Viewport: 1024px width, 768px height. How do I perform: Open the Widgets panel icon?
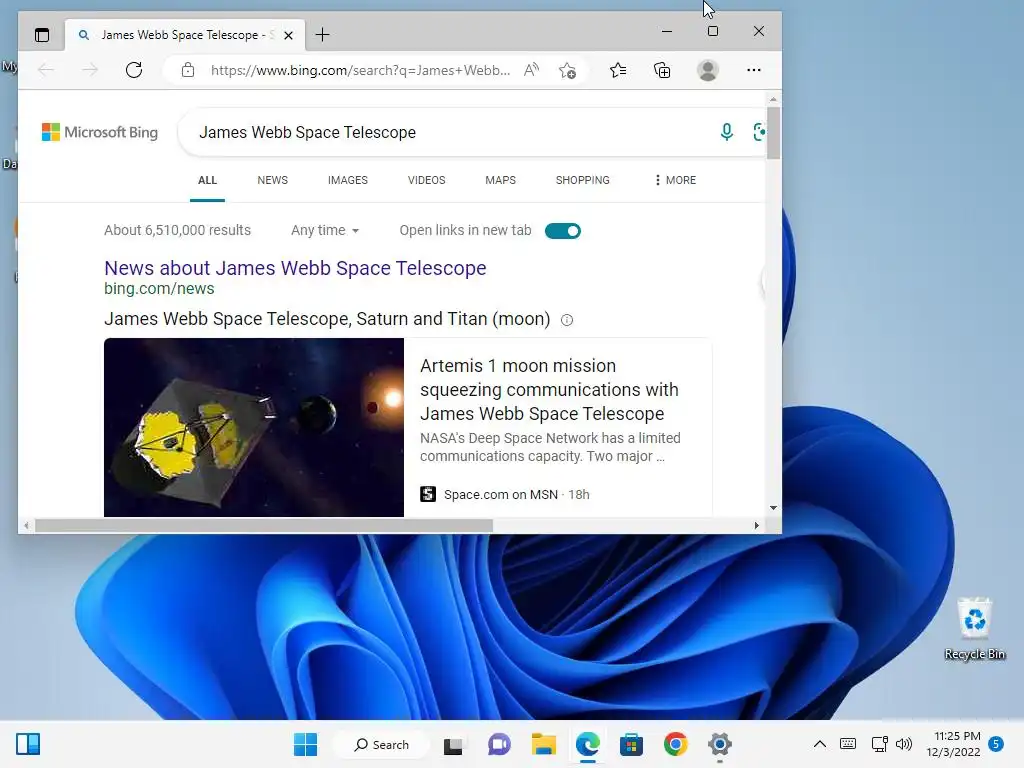tap(28, 744)
